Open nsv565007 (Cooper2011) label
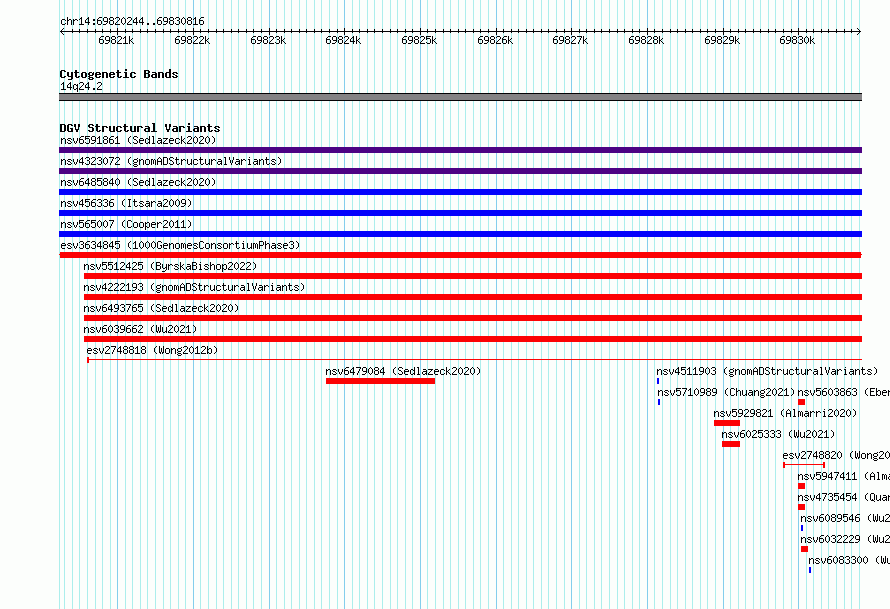 126,224
